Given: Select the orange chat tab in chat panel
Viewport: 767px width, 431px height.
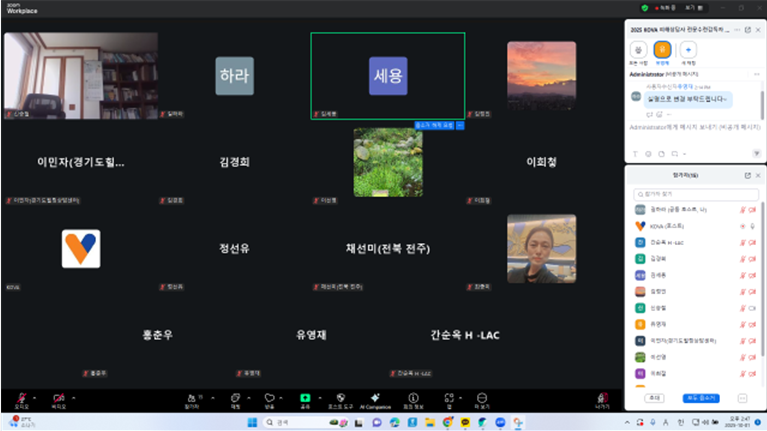Looking at the screenshot, I should [x=660, y=49].
